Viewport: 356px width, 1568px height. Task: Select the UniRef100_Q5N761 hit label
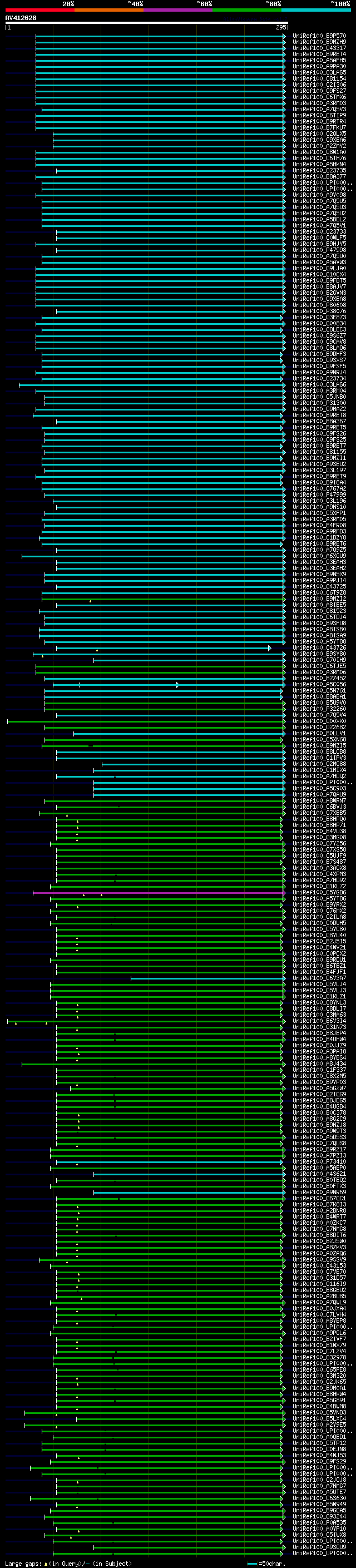point(319,691)
